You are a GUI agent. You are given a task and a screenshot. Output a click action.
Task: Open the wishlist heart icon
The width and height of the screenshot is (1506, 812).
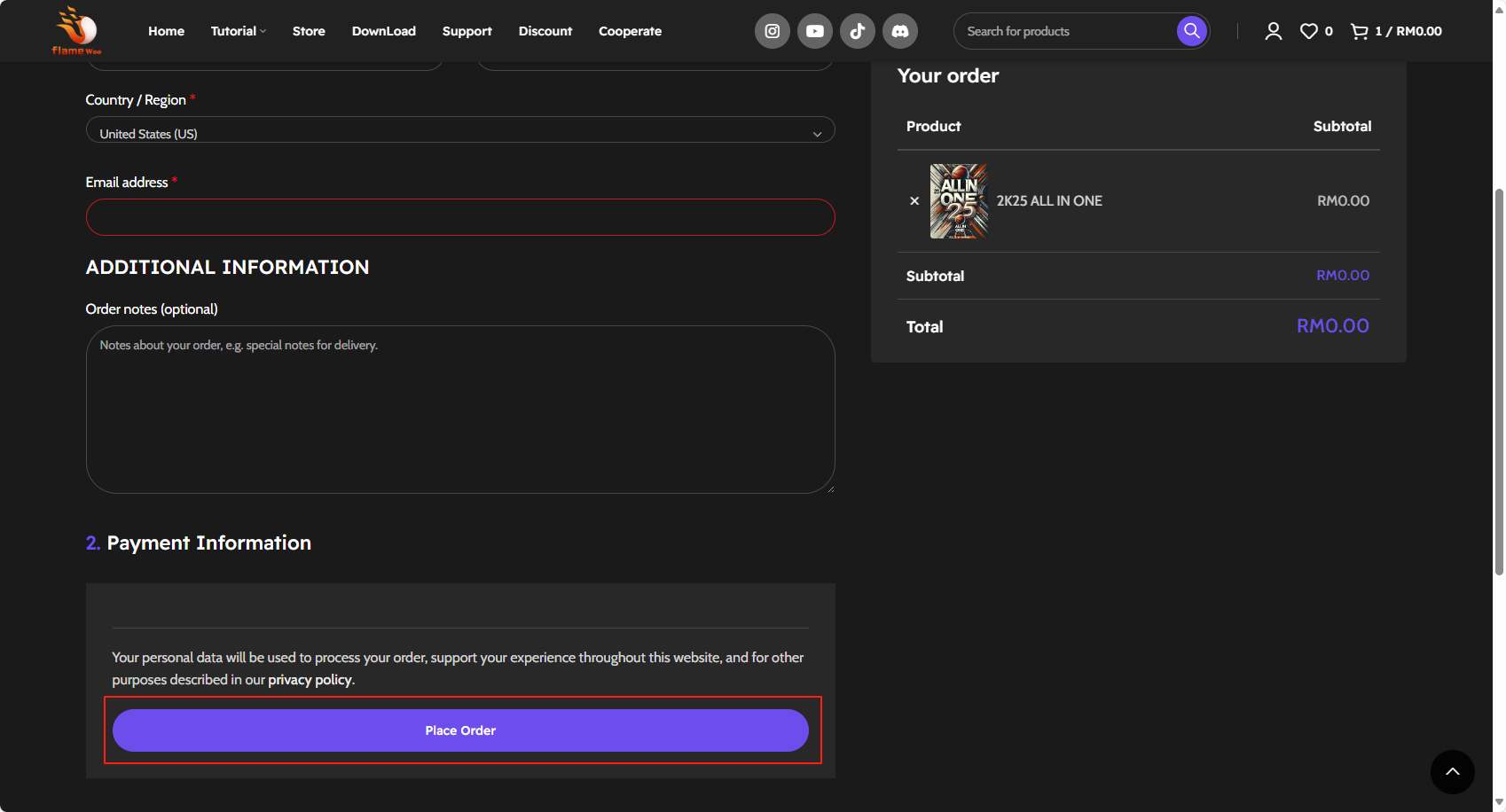(x=1309, y=31)
